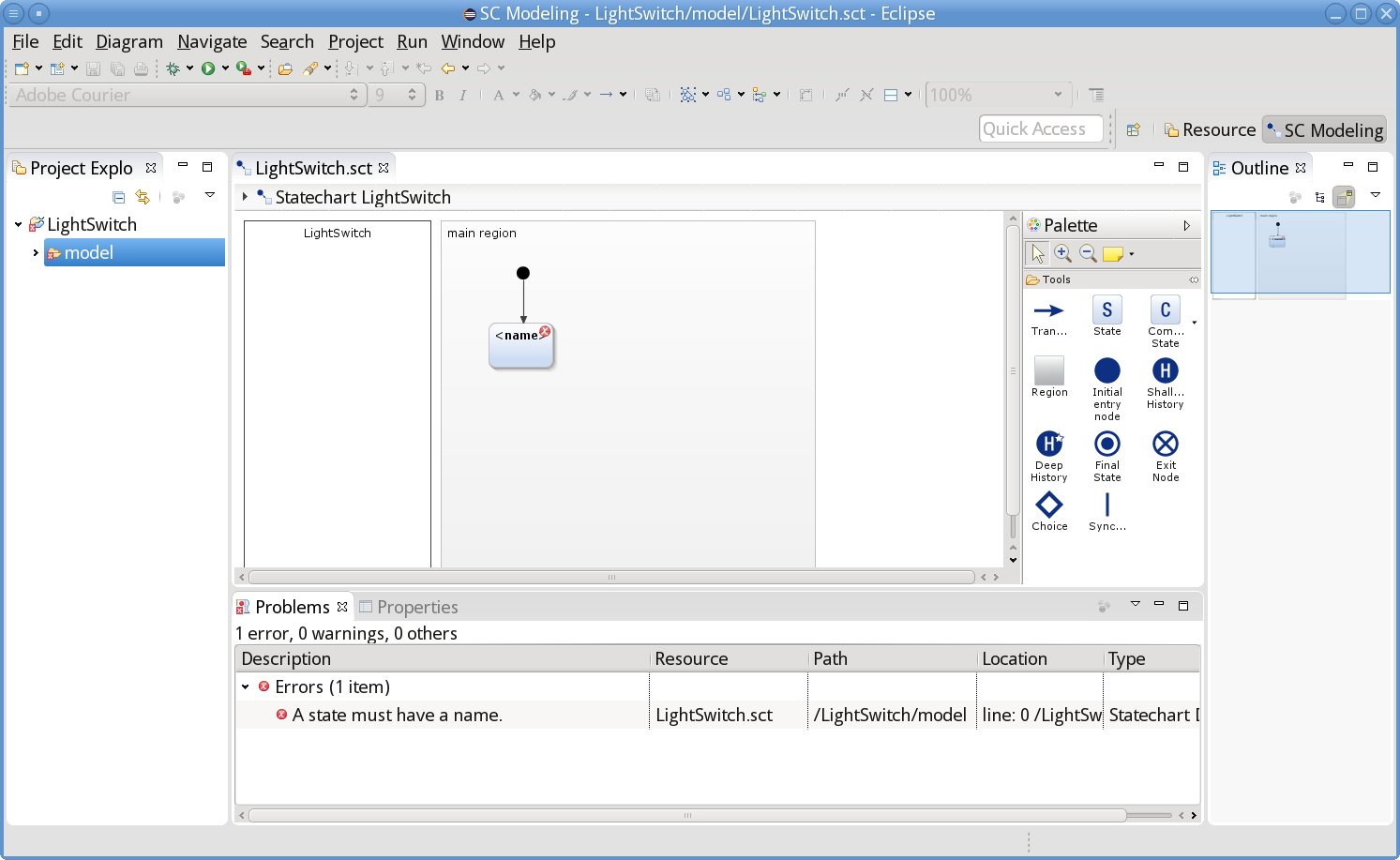This screenshot has height=860, width=1400.
Task: Expand the model folder in Project Explorer
Action: click(36, 252)
